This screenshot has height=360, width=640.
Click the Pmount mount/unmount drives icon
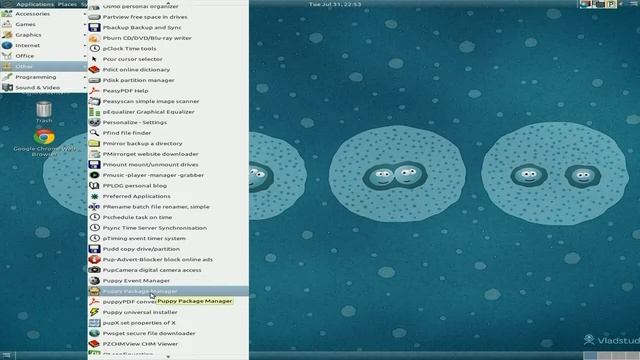pos(94,164)
